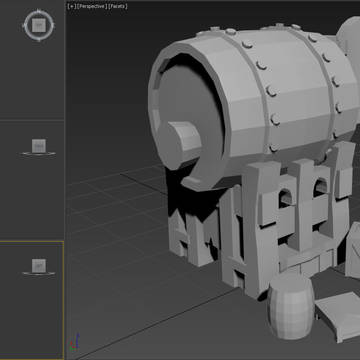Click the ViewCube in the top-left viewport
Viewport: 360px width, 360px height.
(39, 25)
